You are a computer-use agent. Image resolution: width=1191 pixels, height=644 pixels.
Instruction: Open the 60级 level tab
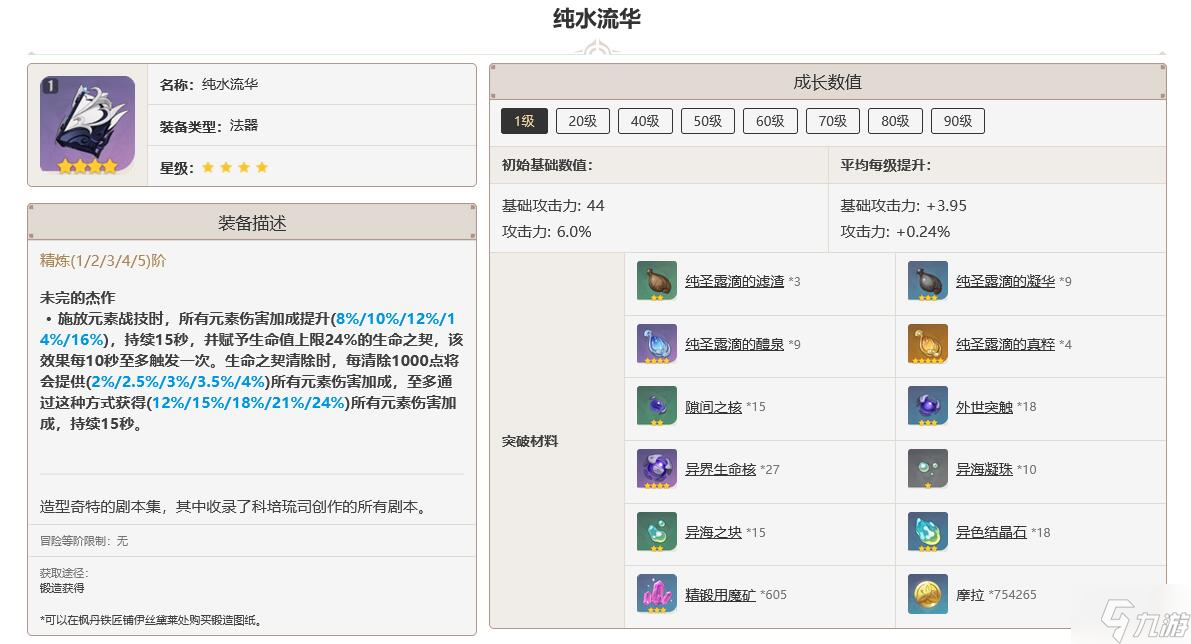coord(770,122)
